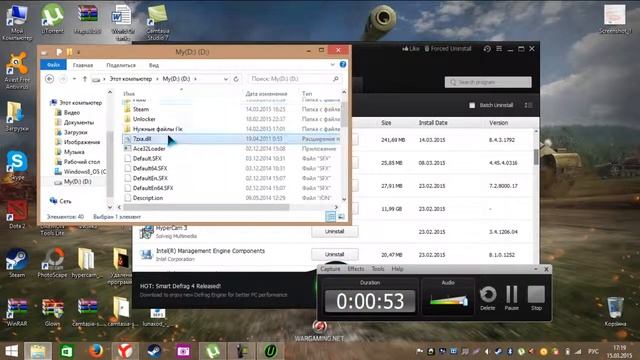Viewport: 640px width, 360px height.
Task: Select the Steam folder row
Action: click(x=231, y=109)
